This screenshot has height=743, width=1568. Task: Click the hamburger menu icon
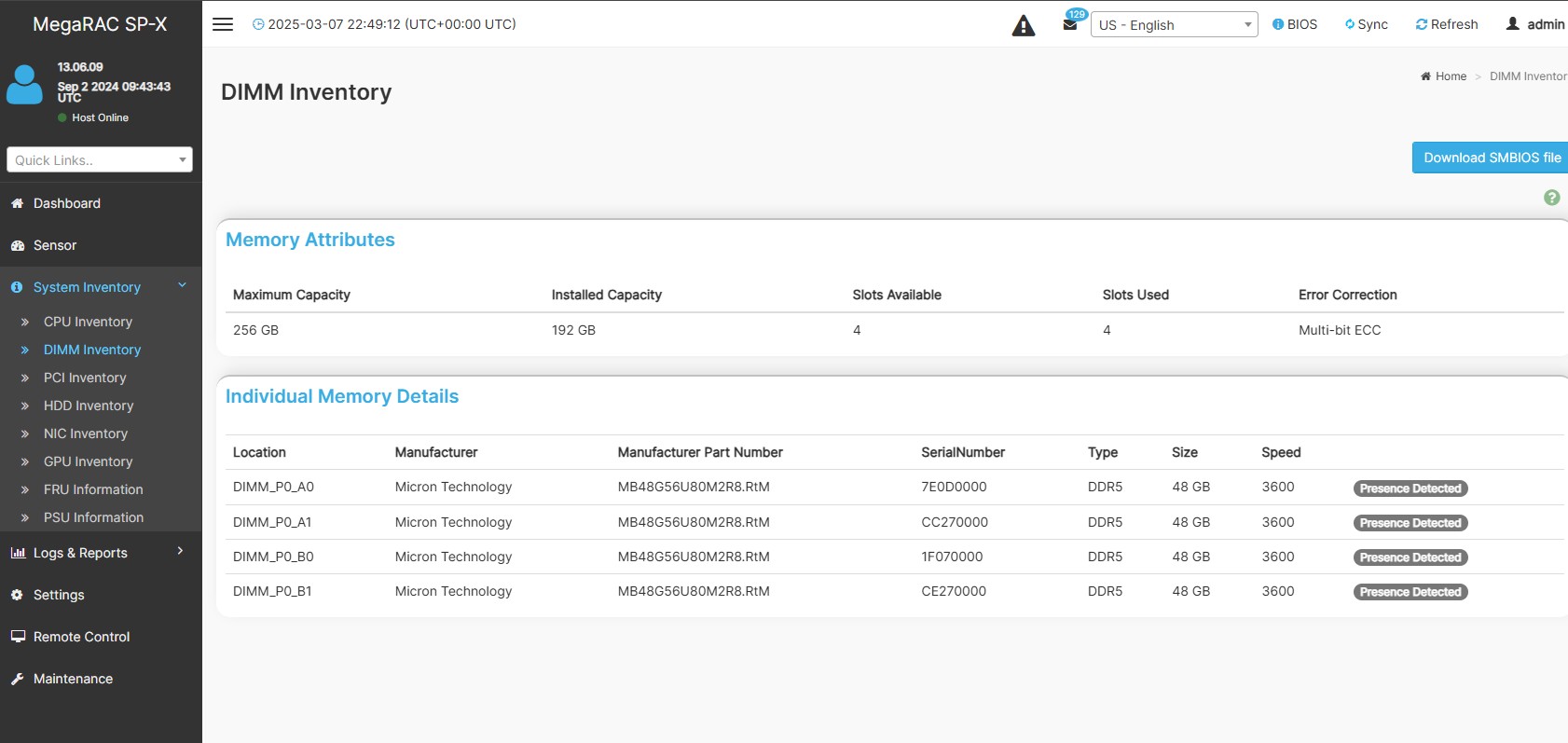pos(223,24)
